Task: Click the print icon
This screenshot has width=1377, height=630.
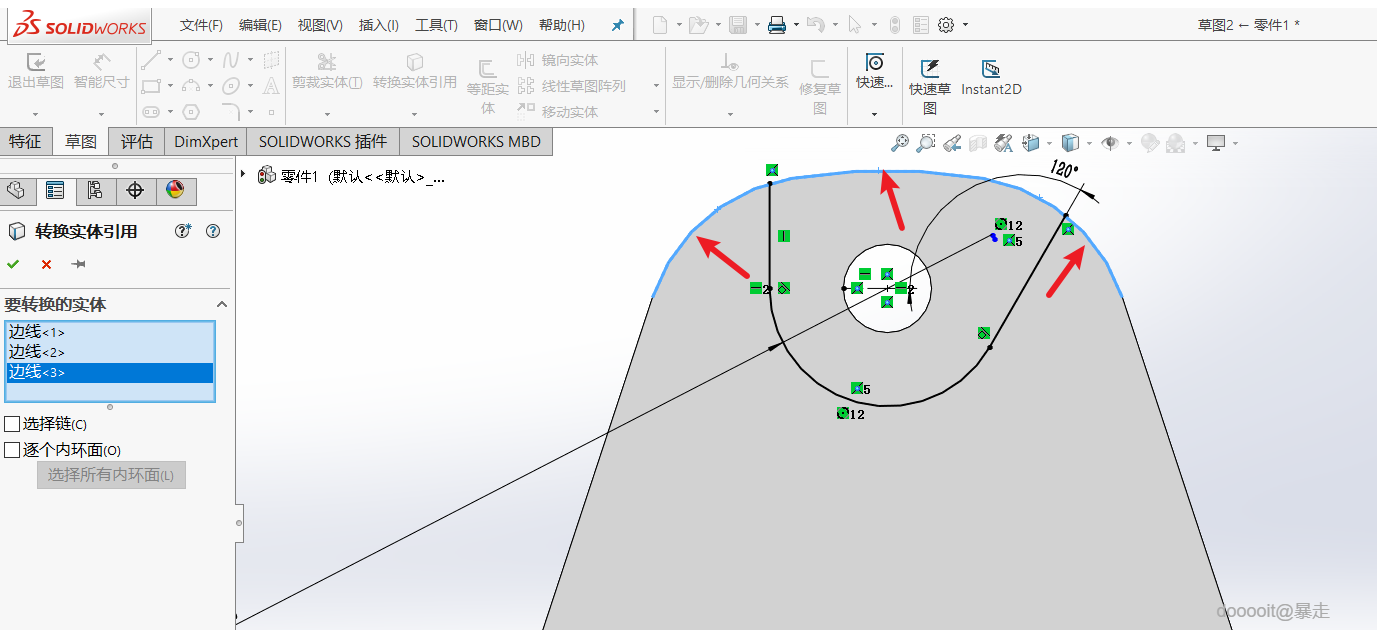Action: point(777,25)
